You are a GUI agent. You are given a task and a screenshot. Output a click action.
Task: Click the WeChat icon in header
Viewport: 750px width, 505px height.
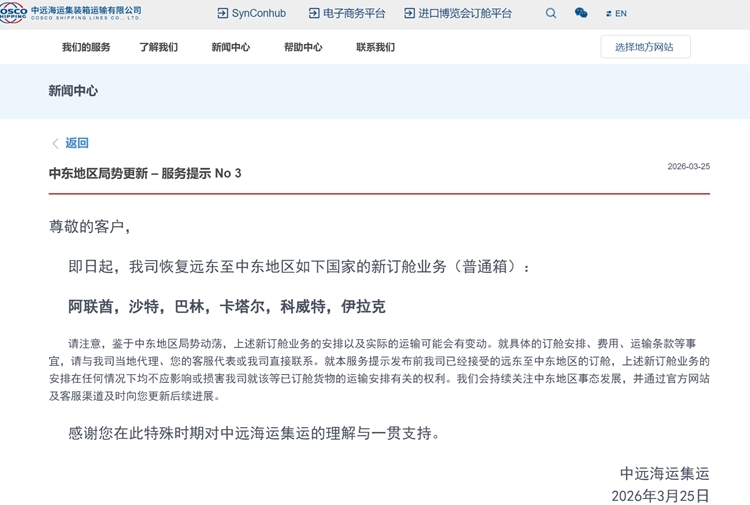pyautogui.click(x=581, y=13)
